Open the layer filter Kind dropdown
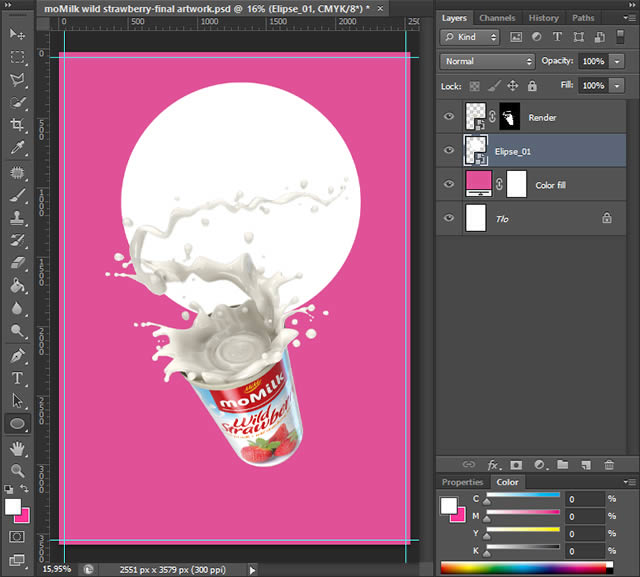 pos(470,37)
